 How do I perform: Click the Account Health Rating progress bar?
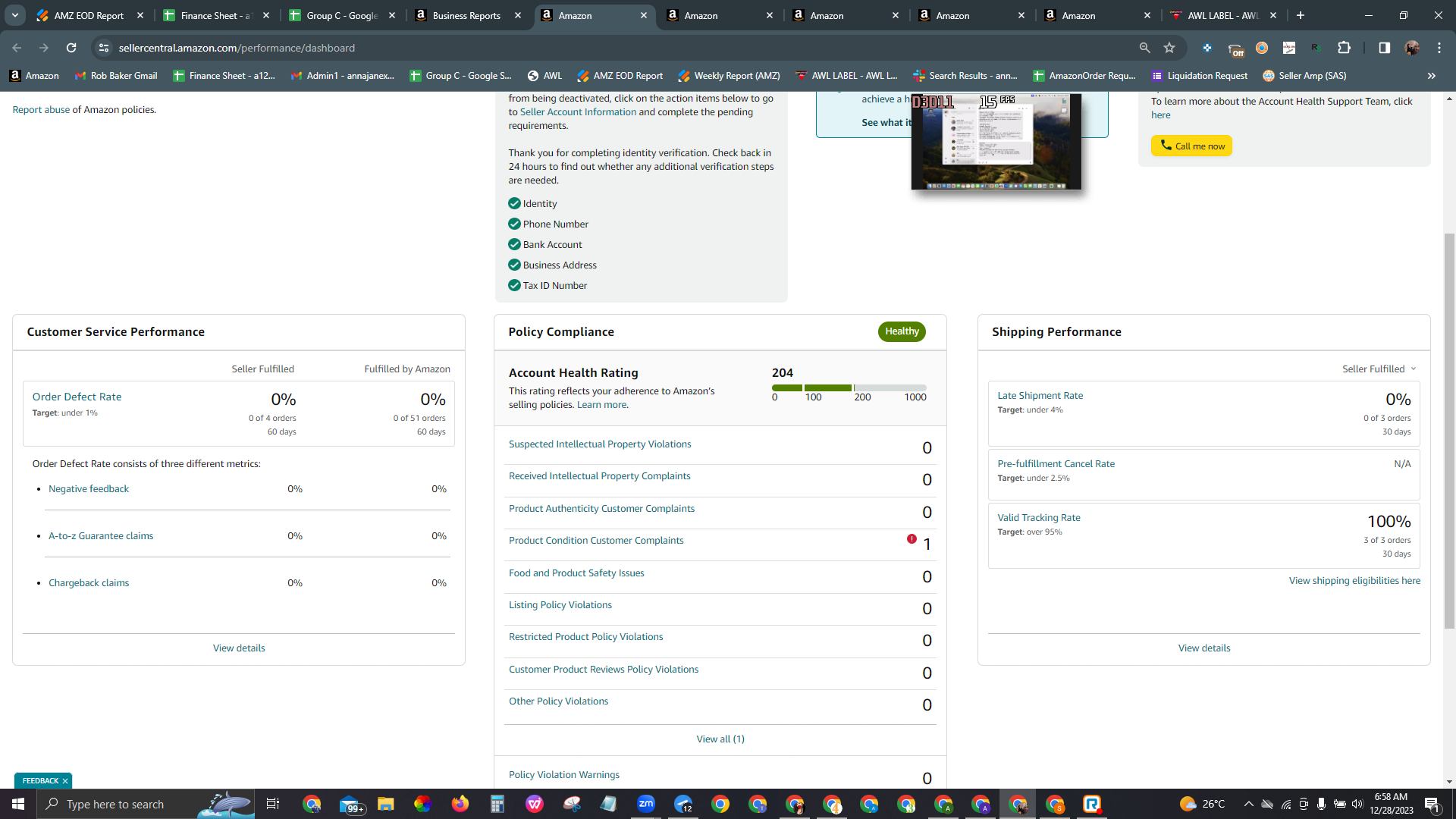pyautogui.click(x=849, y=388)
